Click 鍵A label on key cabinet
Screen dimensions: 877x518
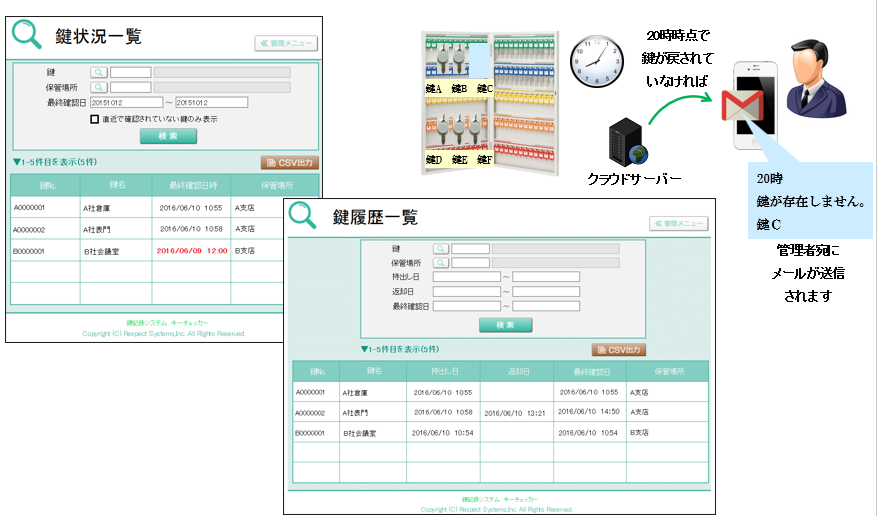pyautogui.click(x=433, y=88)
